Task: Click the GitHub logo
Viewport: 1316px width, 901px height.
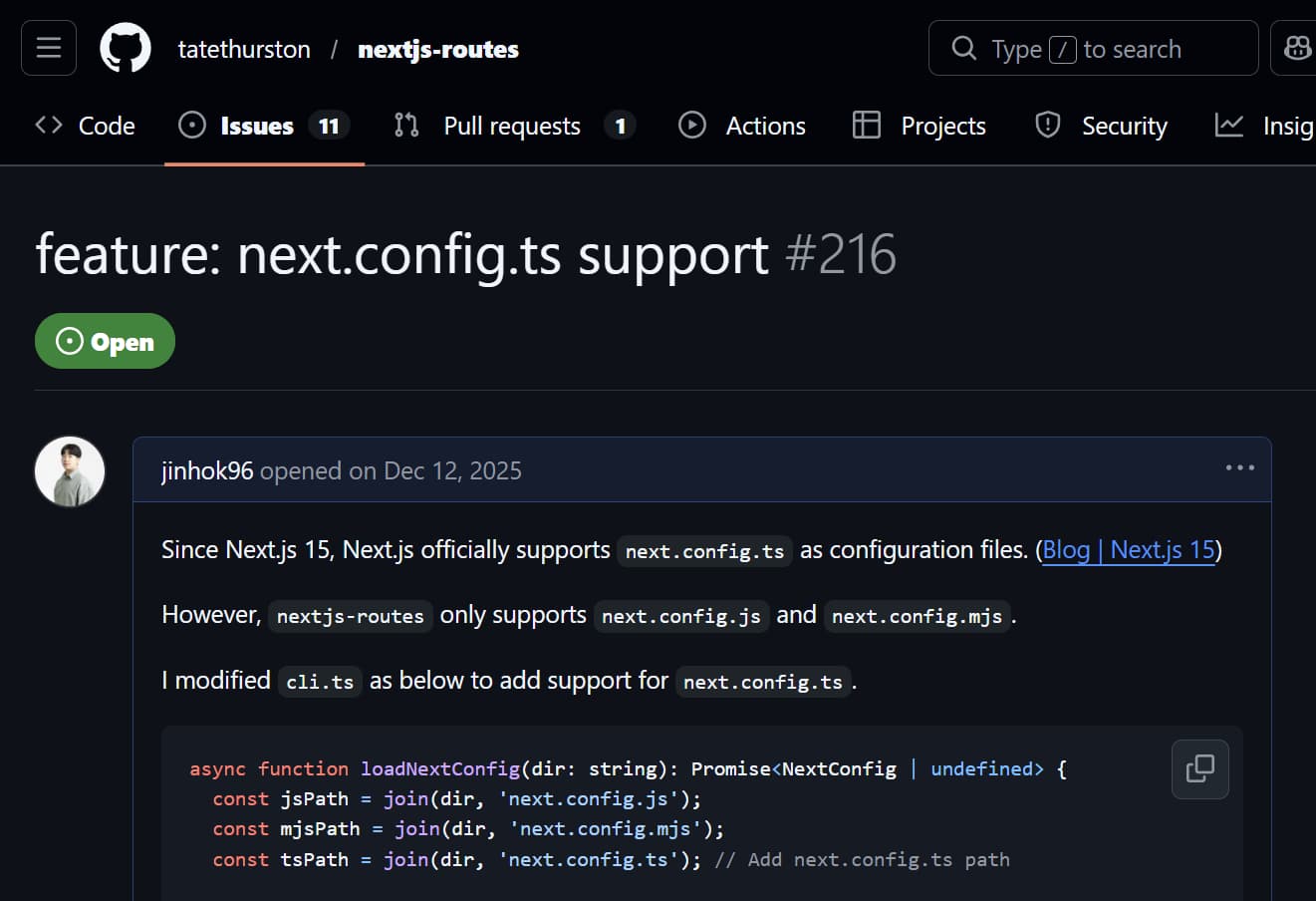Action: (127, 47)
